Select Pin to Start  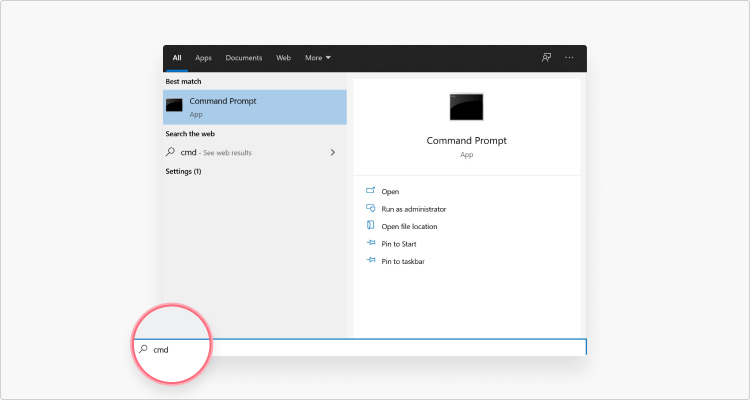pos(399,244)
